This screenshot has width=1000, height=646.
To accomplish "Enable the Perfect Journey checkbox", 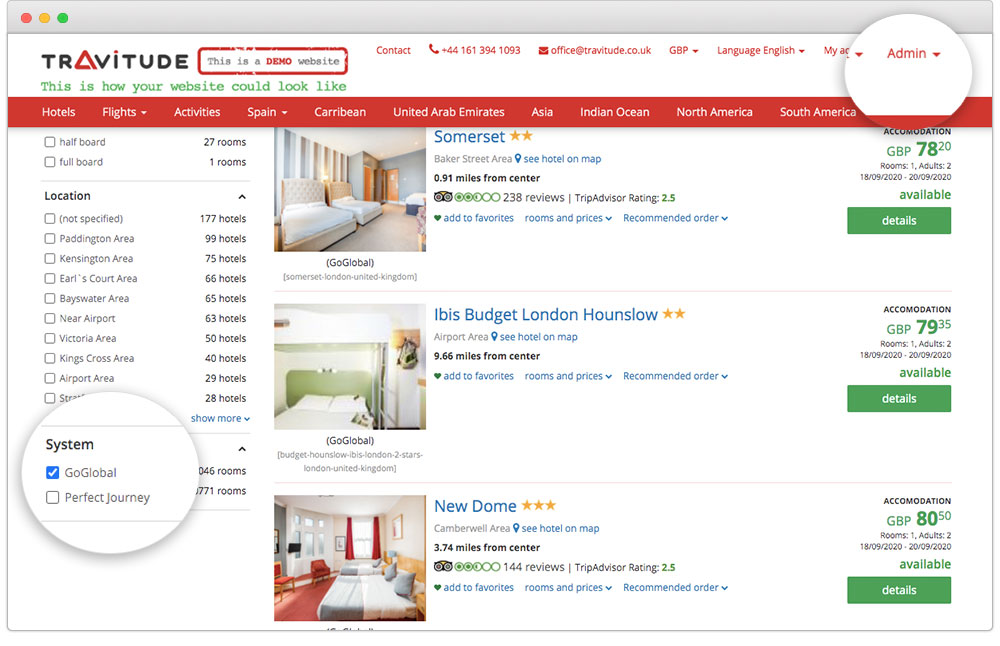I will click(x=53, y=497).
